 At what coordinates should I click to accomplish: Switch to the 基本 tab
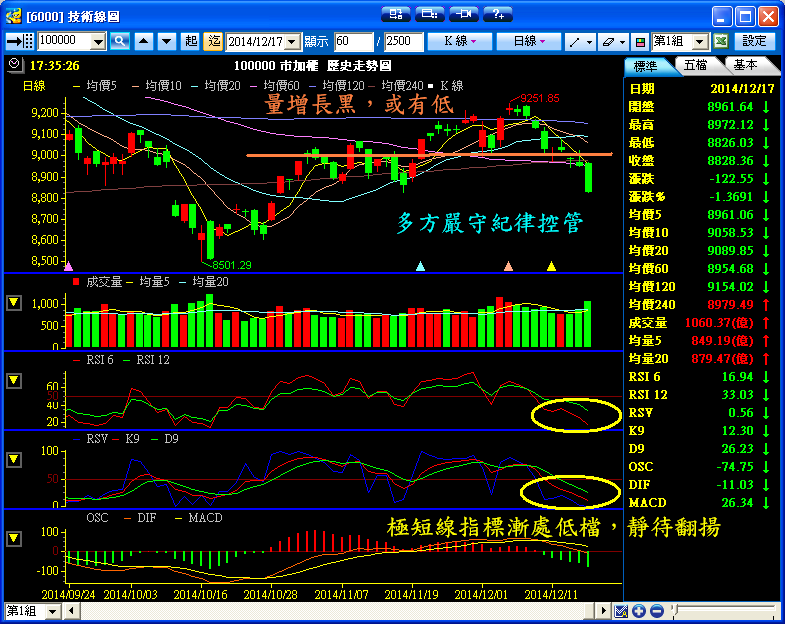coord(745,64)
